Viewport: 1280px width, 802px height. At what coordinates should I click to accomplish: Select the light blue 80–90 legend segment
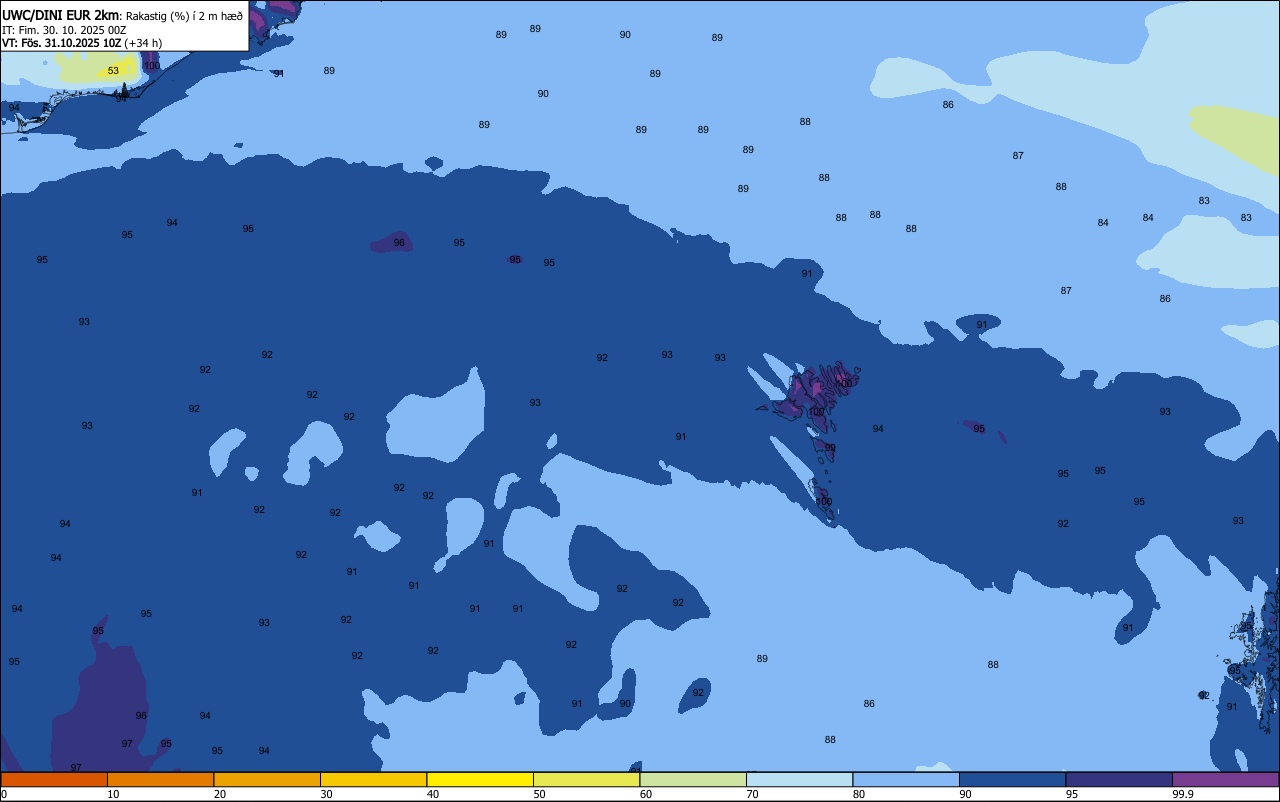(x=906, y=779)
